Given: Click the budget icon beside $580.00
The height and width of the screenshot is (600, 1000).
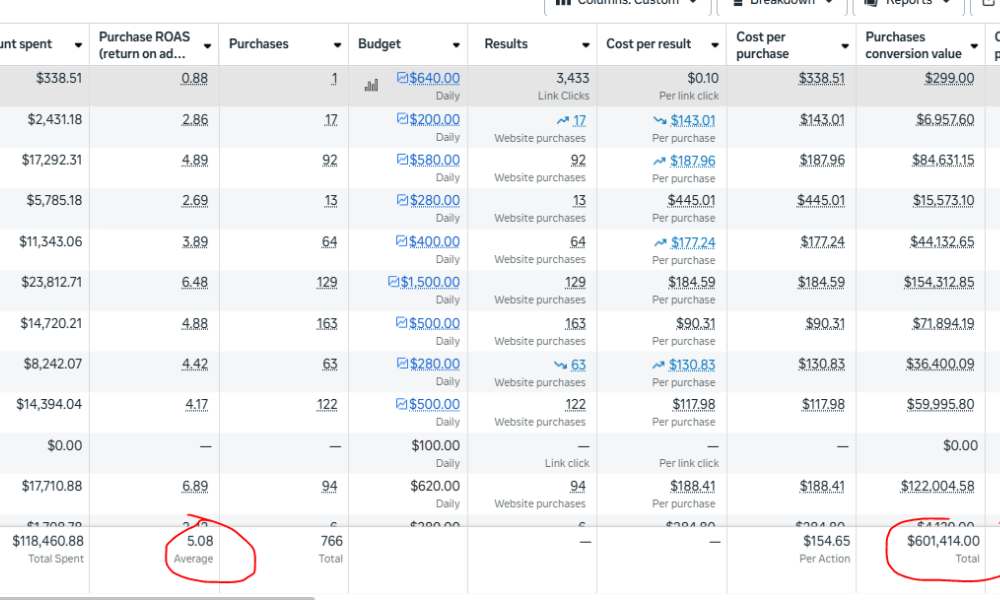Looking at the screenshot, I should point(402,160).
